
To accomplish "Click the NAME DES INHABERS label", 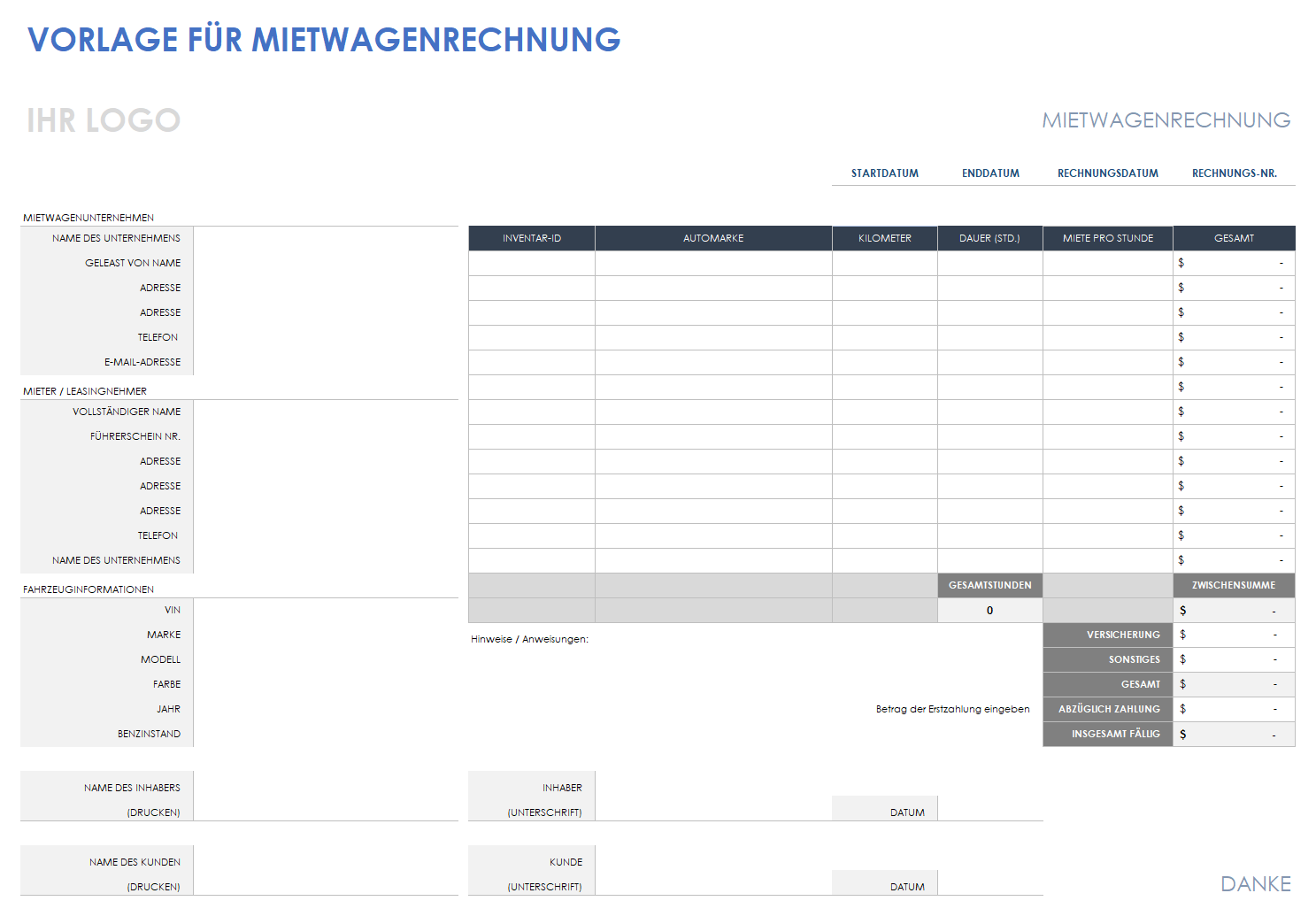I will 132,788.
